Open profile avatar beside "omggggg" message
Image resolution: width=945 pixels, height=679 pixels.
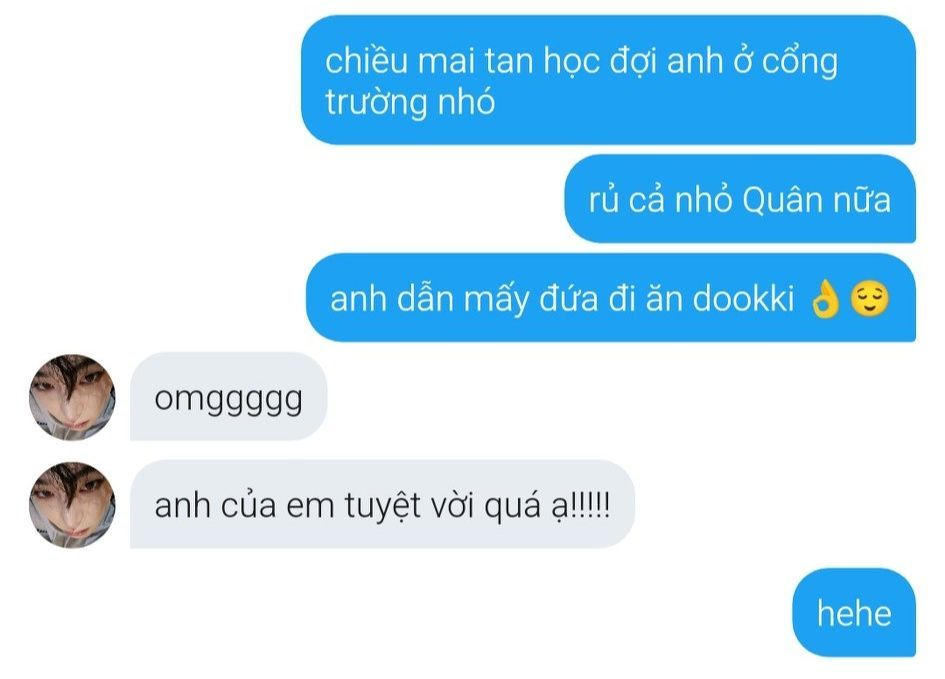pyautogui.click(x=72, y=397)
